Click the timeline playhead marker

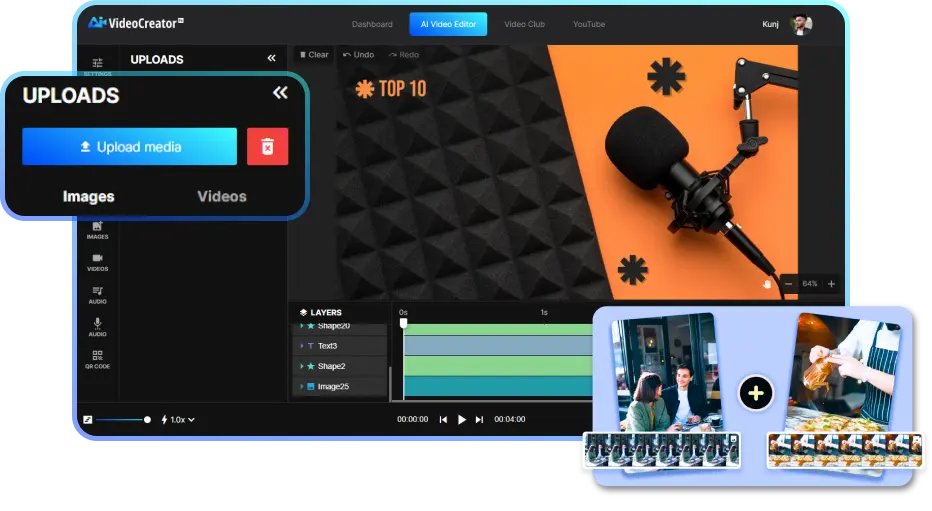tap(404, 323)
